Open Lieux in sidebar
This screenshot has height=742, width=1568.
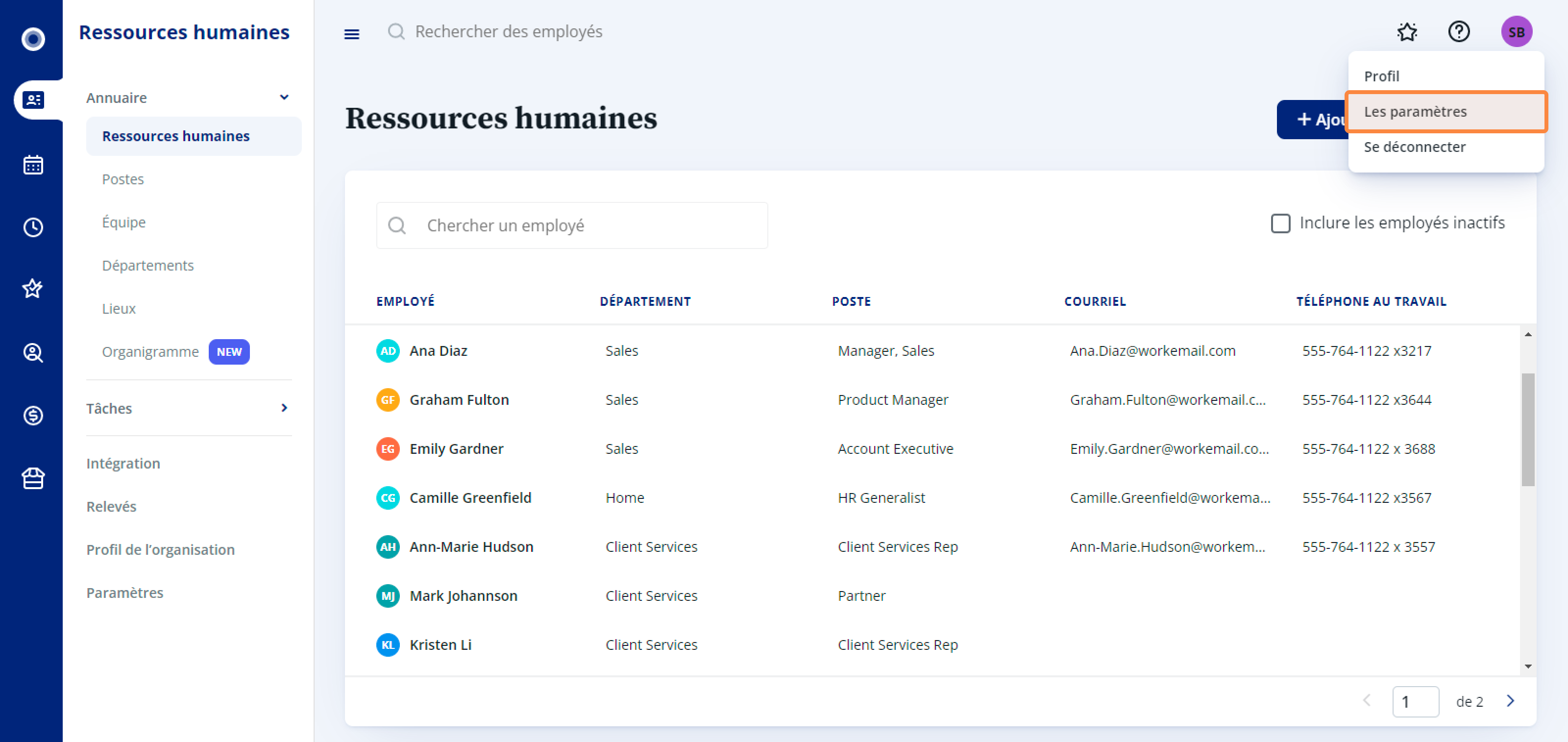pos(119,309)
